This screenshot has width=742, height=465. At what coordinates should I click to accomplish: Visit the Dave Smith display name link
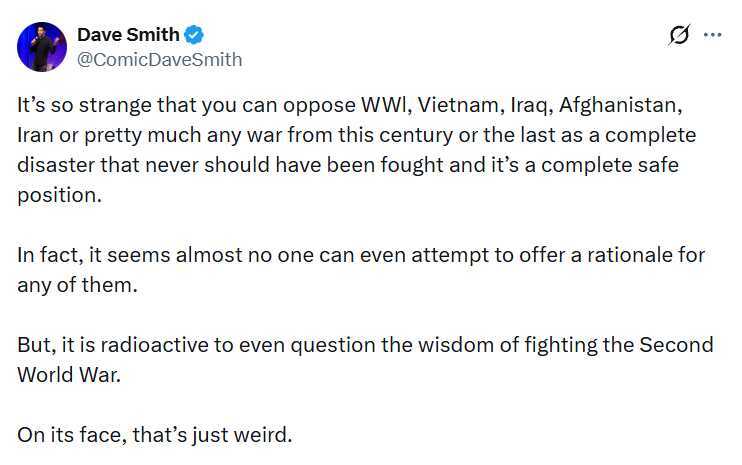click(x=128, y=35)
